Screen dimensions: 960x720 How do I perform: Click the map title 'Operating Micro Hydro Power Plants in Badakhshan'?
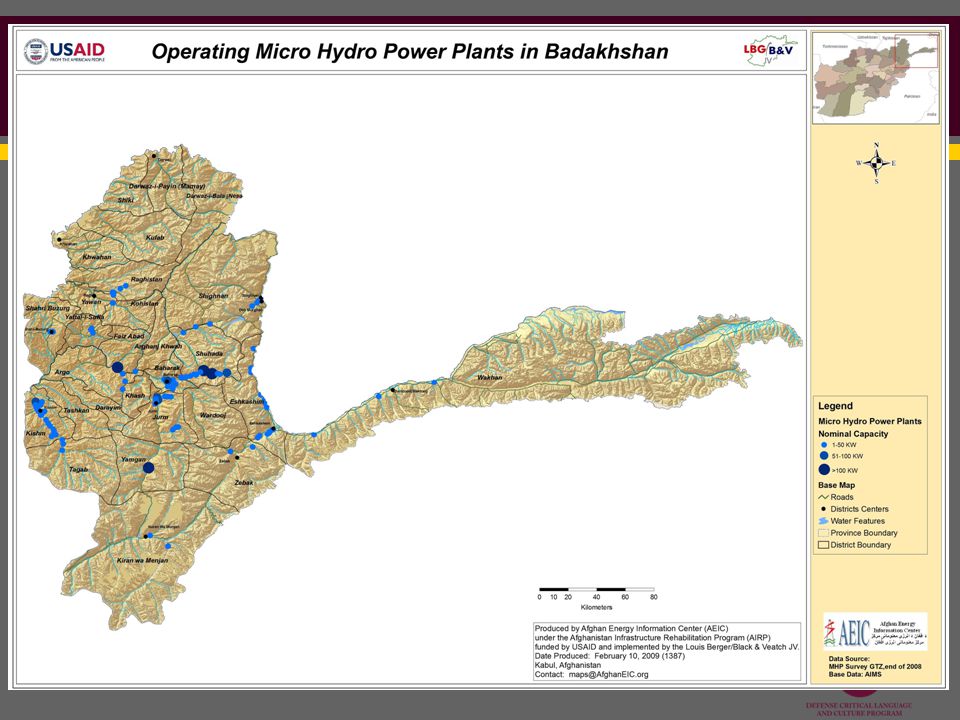point(410,51)
